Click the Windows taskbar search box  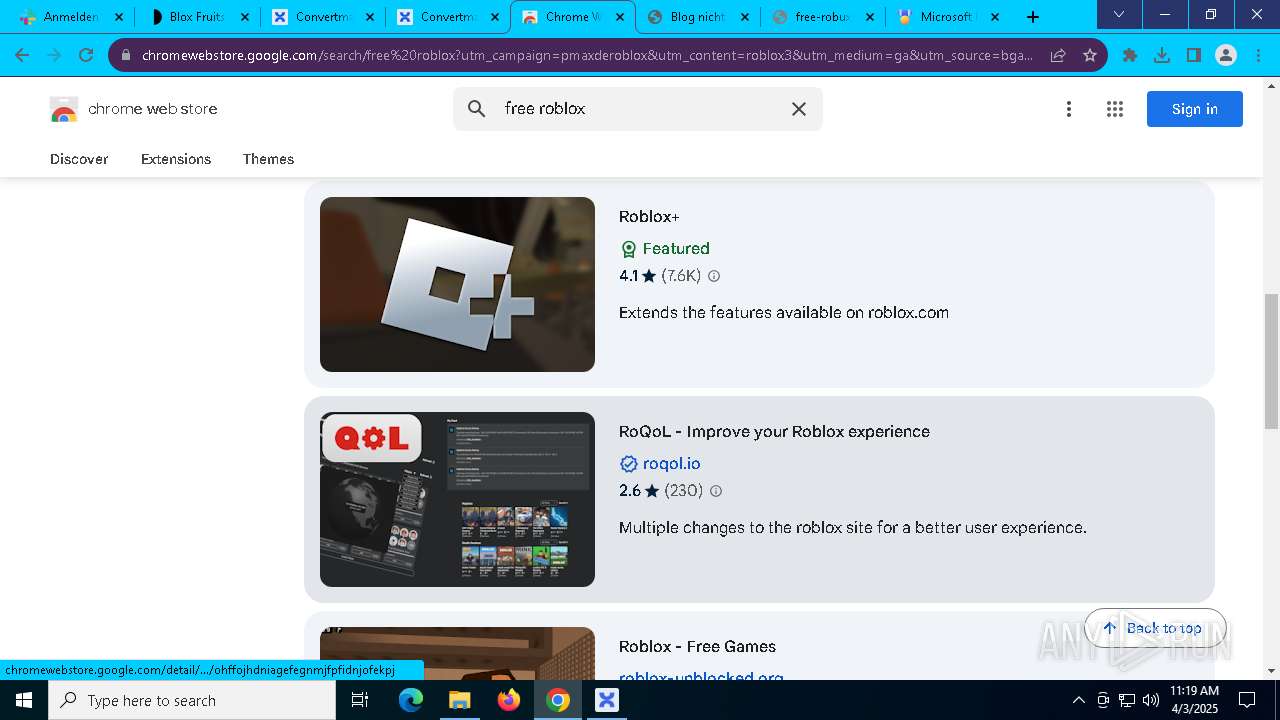tap(192, 700)
